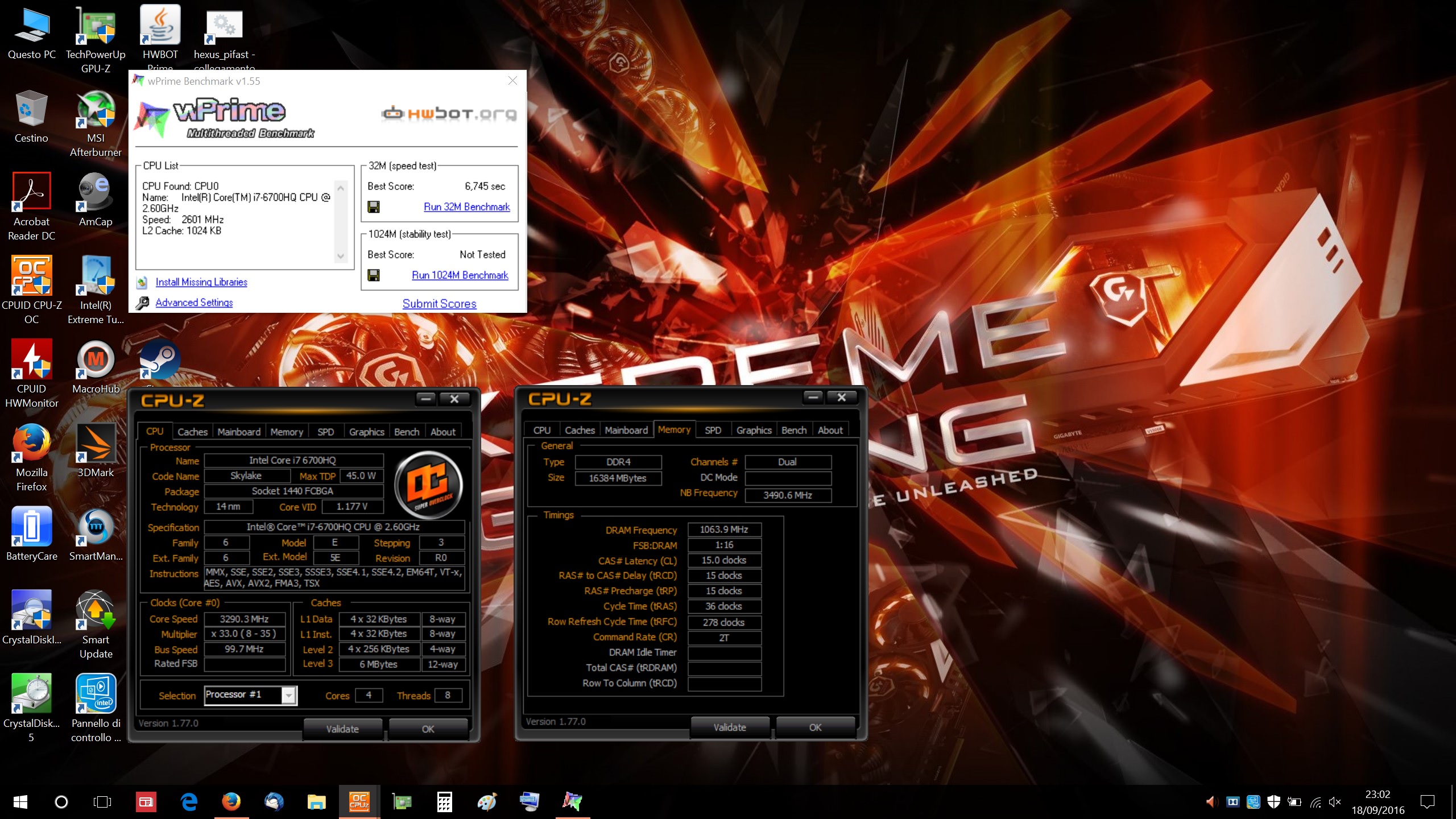Launch the AmCap desktop shortcut

96,200
